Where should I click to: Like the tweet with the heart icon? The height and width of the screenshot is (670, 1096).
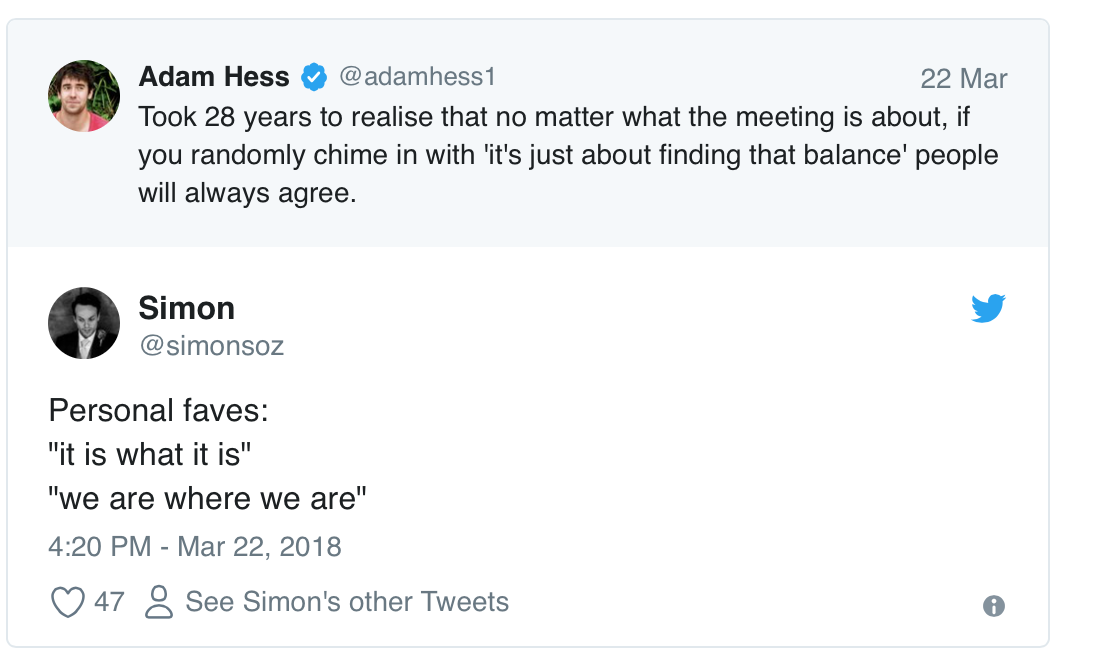[67, 602]
